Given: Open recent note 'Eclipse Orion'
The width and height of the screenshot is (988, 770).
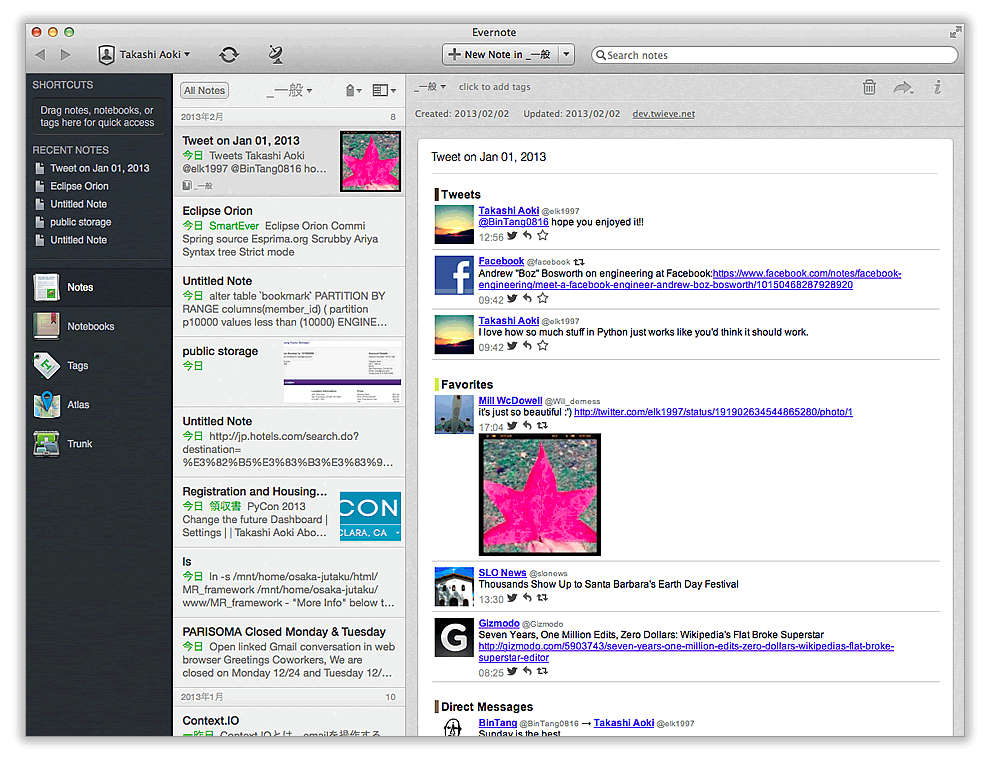Looking at the screenshot, I should [79, 187].
